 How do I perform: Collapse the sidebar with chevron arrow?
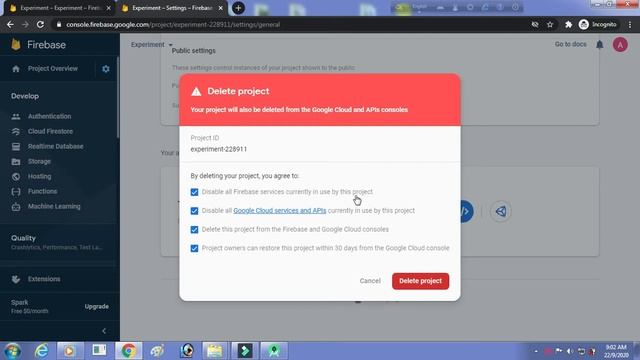[104, 331]
